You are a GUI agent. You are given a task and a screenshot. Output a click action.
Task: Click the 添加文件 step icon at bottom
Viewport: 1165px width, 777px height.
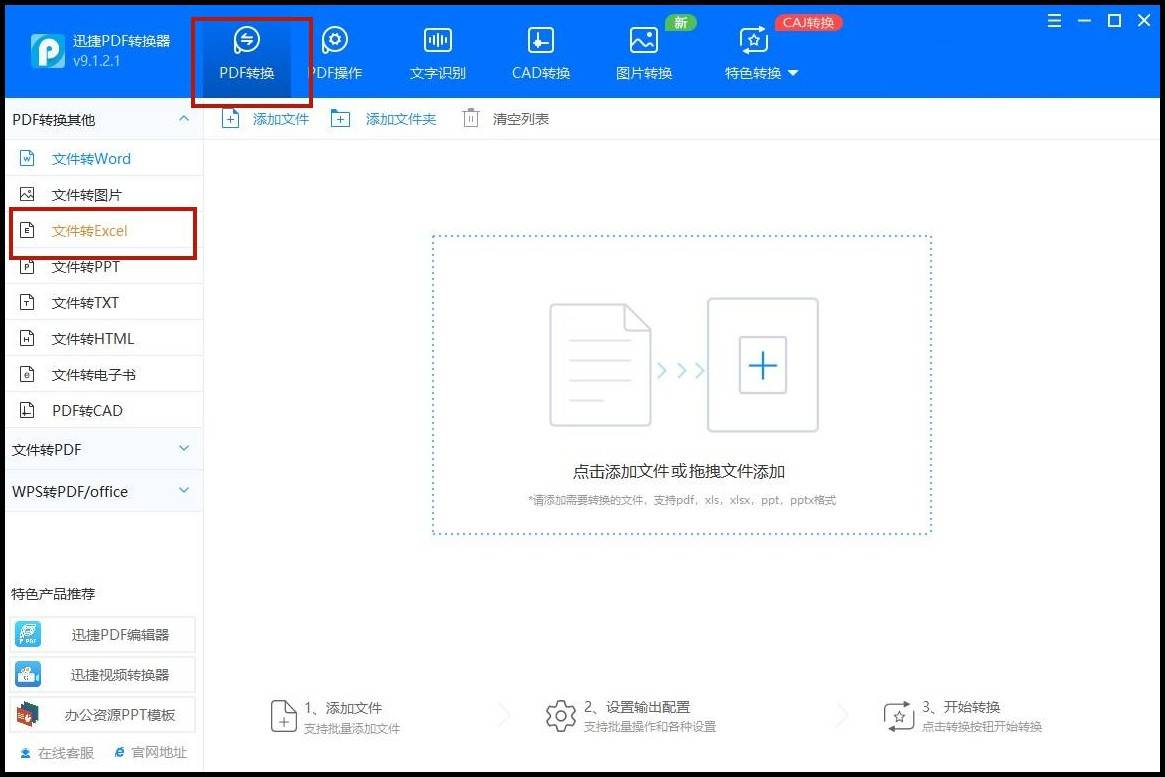(283, 716)
